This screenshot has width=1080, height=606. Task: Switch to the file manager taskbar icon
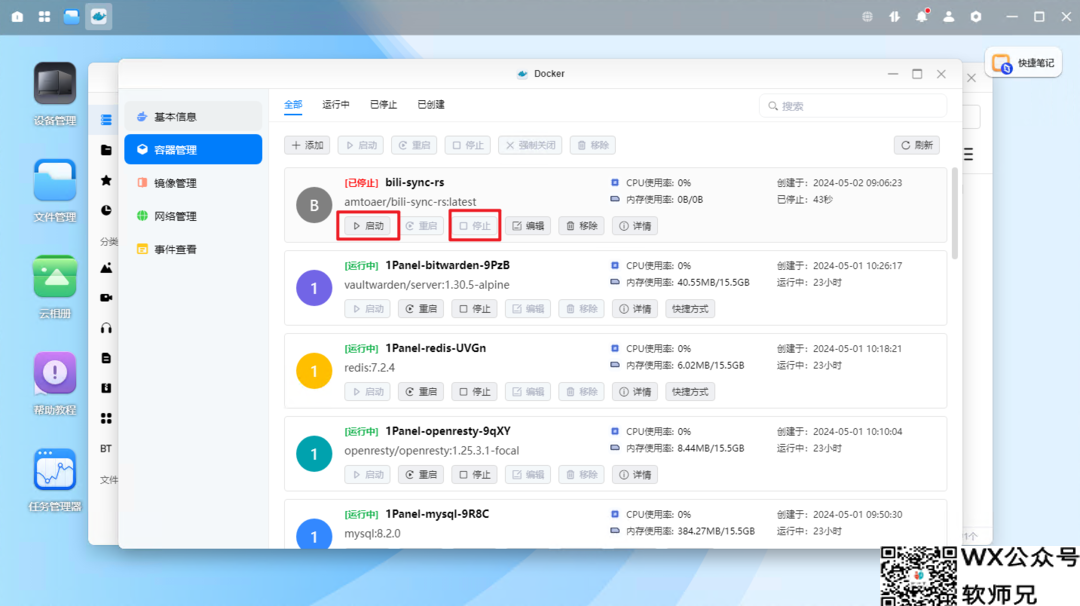point(72,17)
